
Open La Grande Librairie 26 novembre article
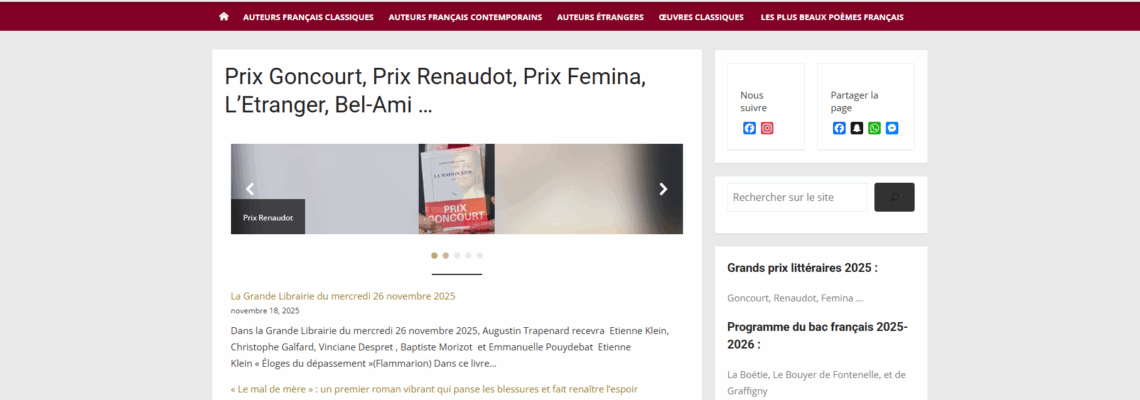point(343,296)
